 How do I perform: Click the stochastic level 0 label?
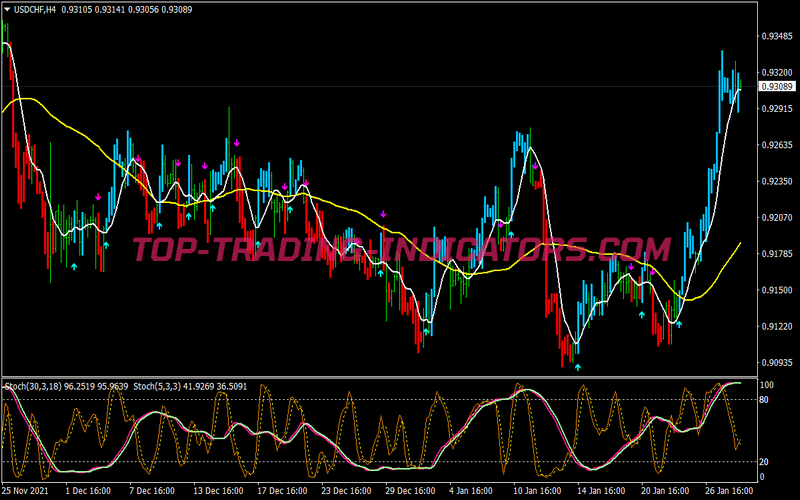[x=762, y=477]
